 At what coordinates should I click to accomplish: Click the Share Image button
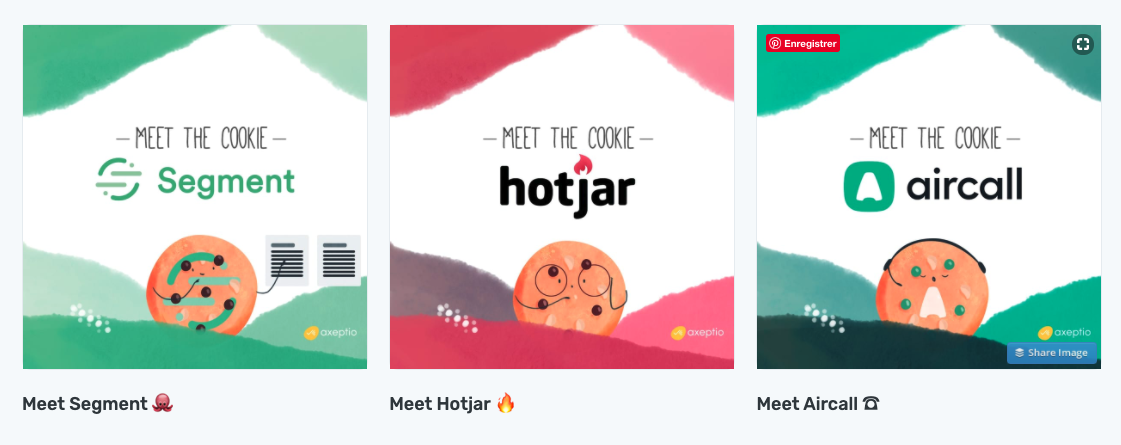tap(1052, 353)
